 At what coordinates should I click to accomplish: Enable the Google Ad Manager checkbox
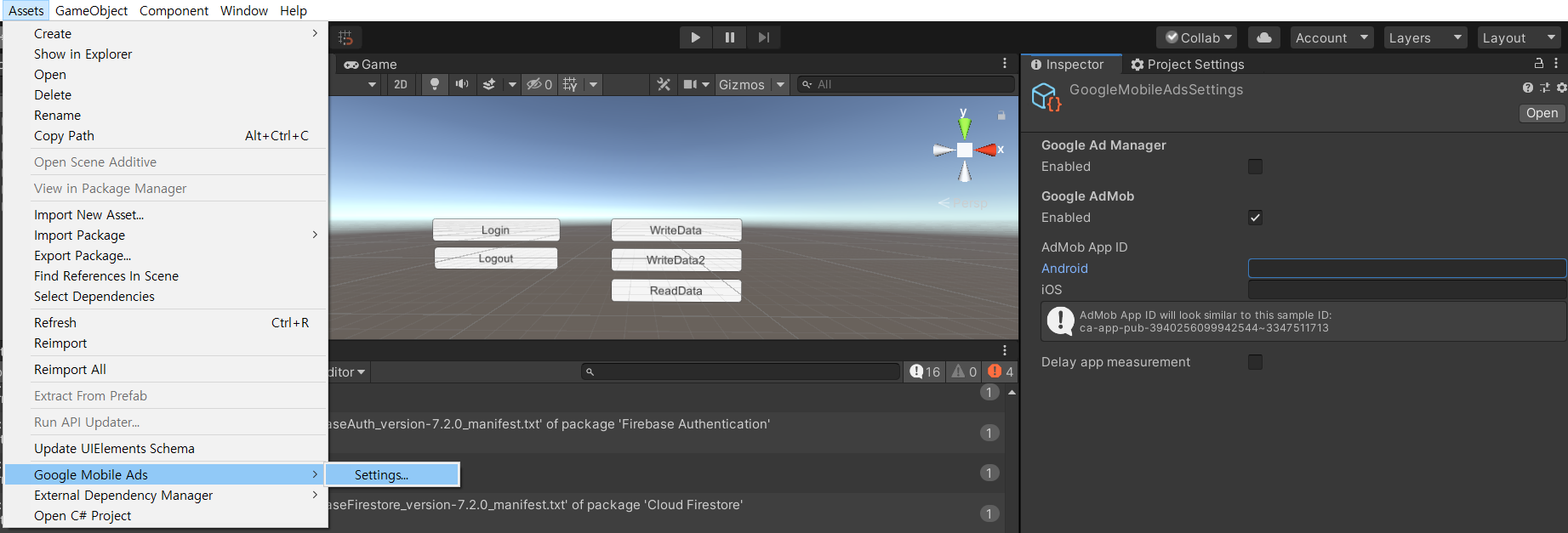[x=1255, y=167]
